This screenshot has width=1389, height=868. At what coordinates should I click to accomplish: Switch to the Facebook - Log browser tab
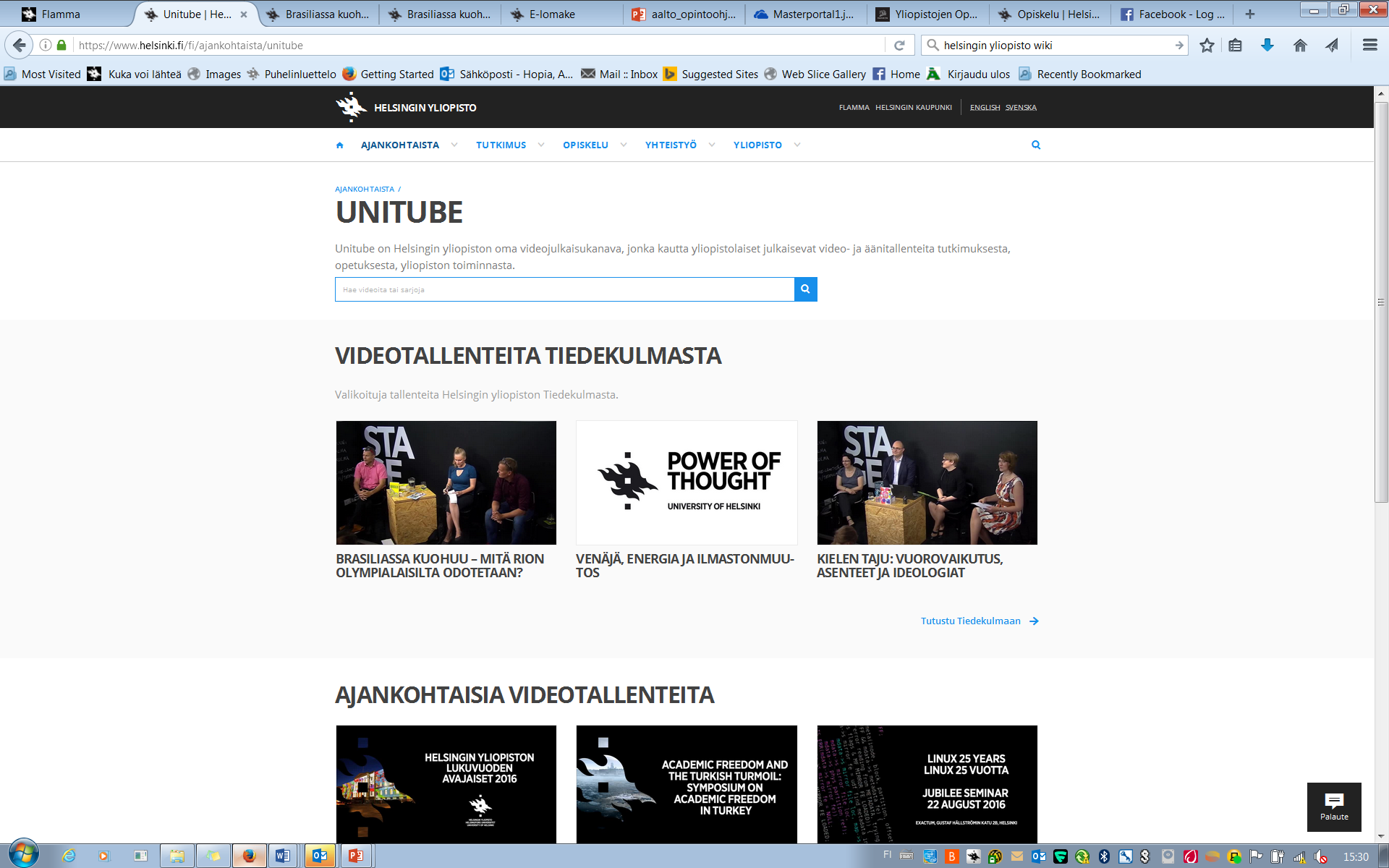(1172, 14)
